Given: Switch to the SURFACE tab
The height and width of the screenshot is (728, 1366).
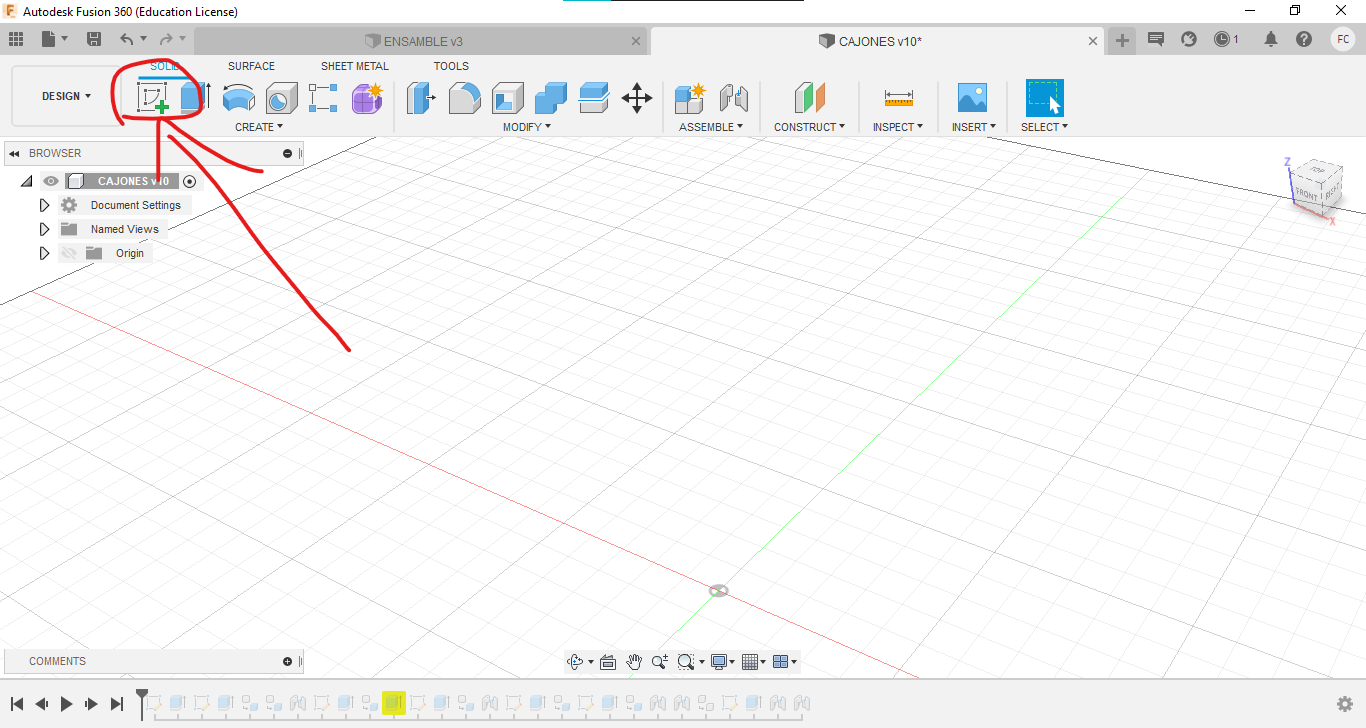Looking at the screenshot, I should (x=251, y=66).
